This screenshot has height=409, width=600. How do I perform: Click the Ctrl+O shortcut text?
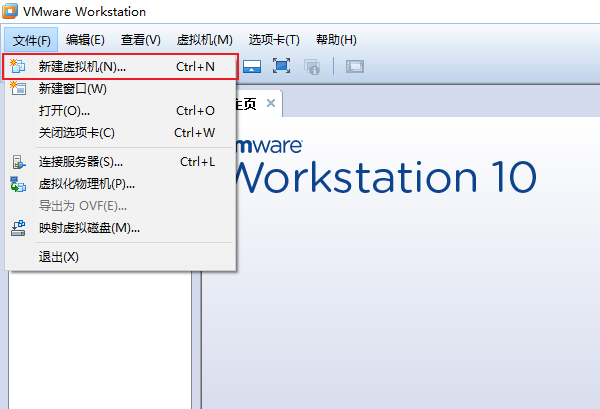point(195,111)
